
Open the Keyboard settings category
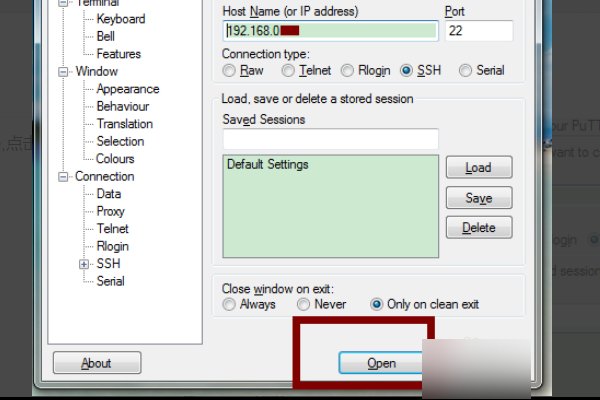click(120, 19)
